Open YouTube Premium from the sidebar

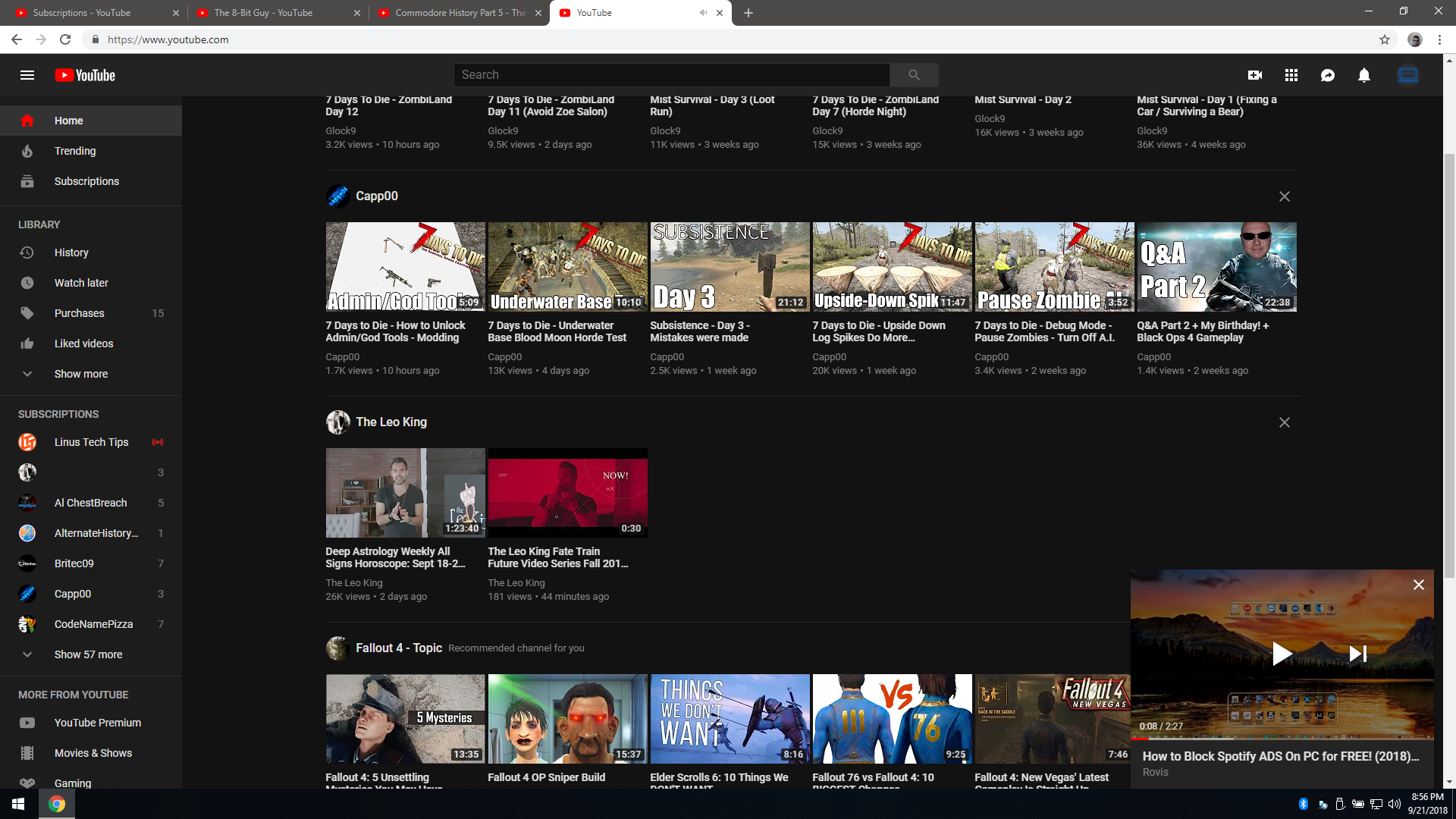pyautogui.click(x=97, y=722)
